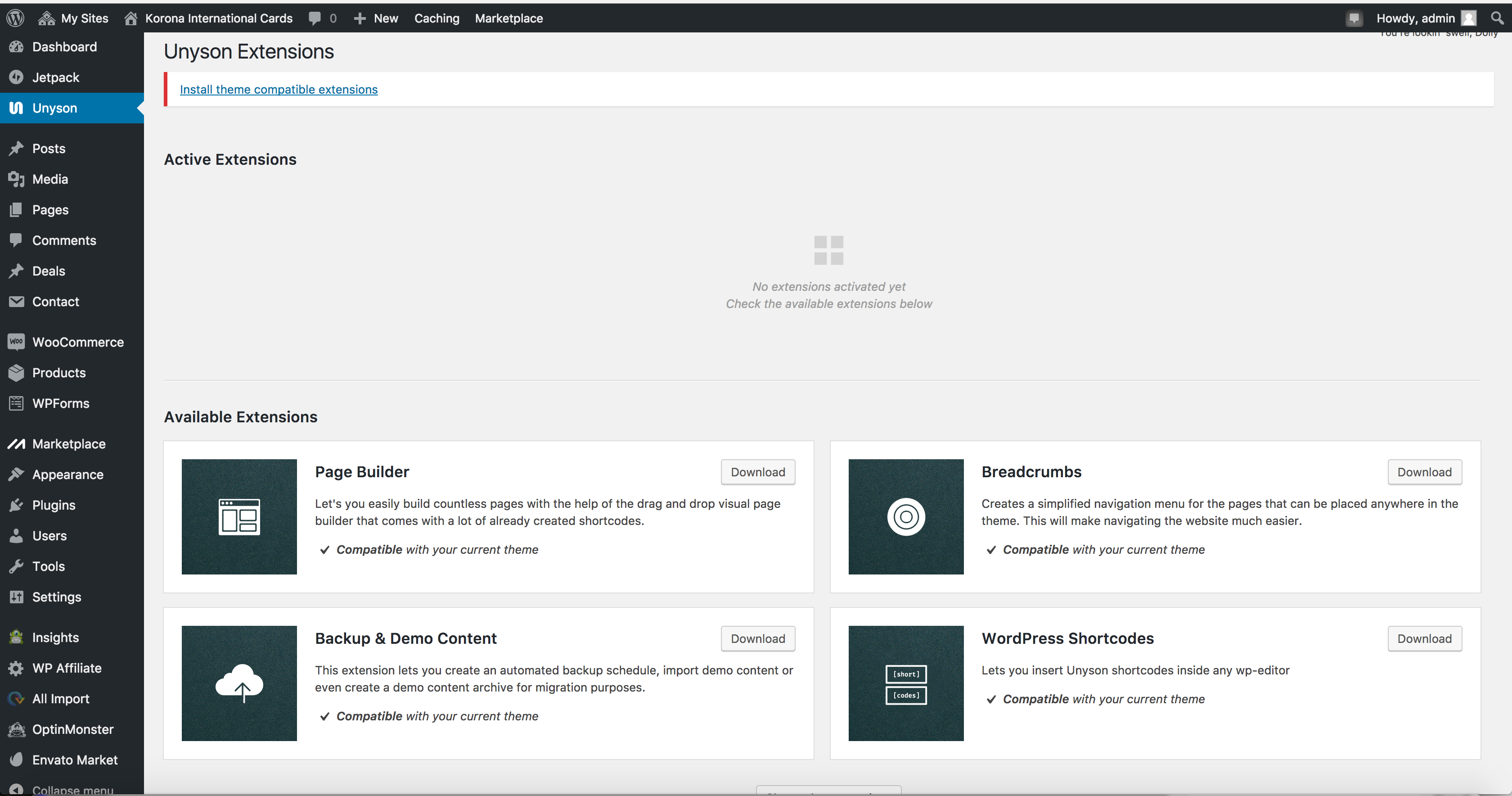Click the Breadcrumbs extension icon image
The height and width of the screenshot is (796, 1512).
[906, 516]
